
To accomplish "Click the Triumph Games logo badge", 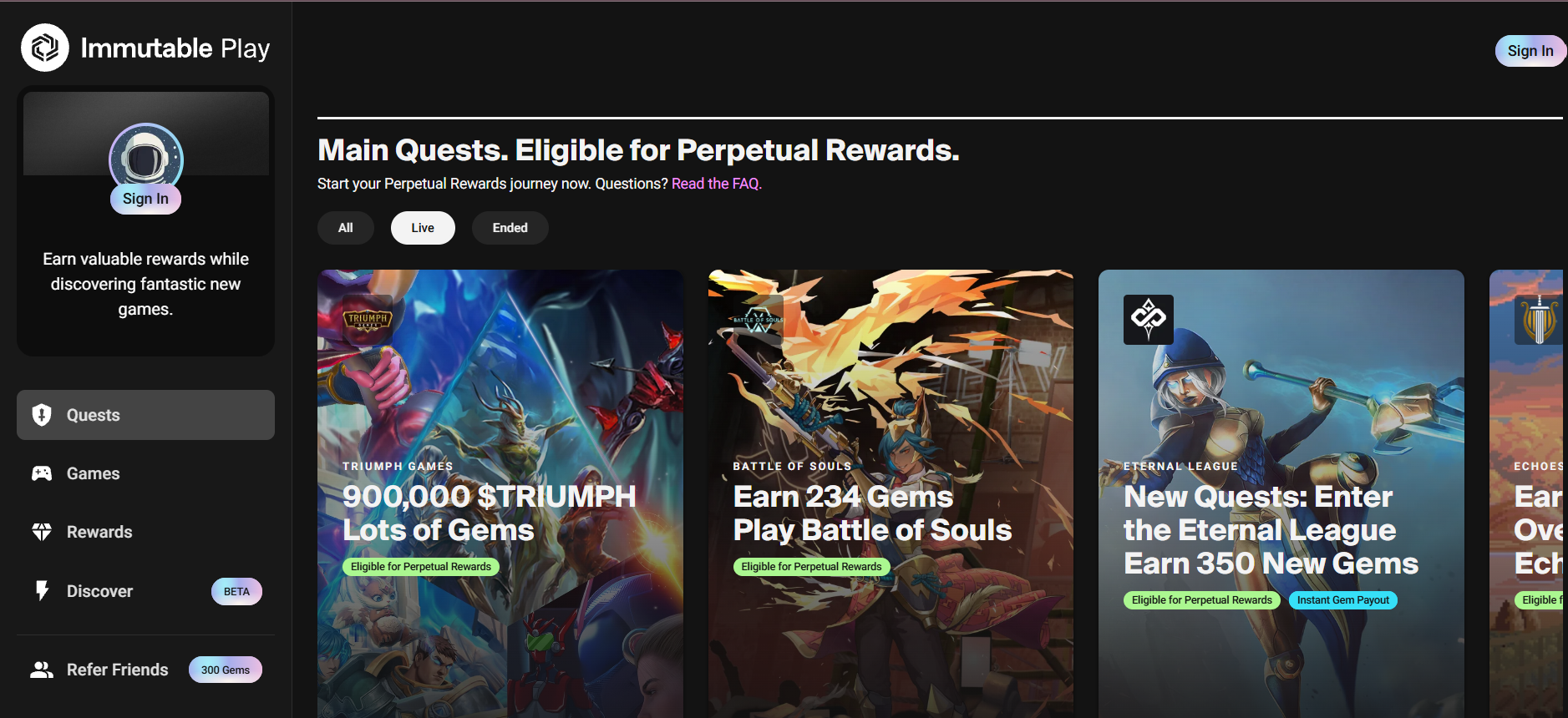I will (368, 319).
